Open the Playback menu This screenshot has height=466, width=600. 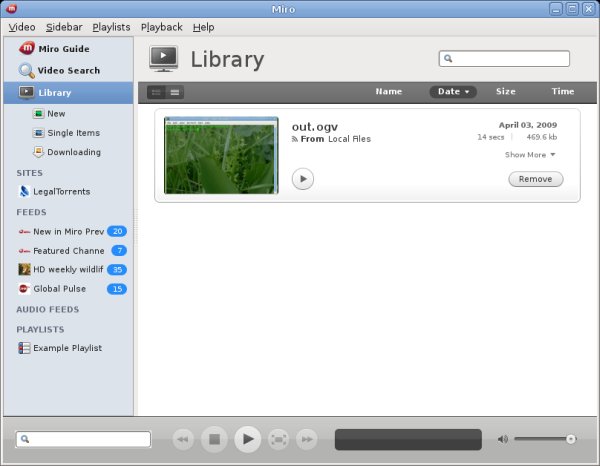(x=161, y=27)
